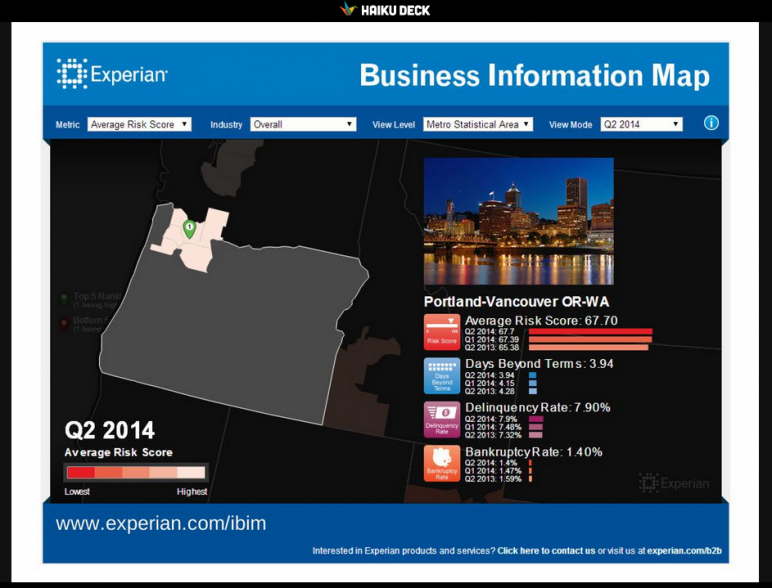Click 'Average Risk Score: 67.70' text
The height and width of the screenshot is (588, 772).
pyautogui.click(x=541, y=321)
